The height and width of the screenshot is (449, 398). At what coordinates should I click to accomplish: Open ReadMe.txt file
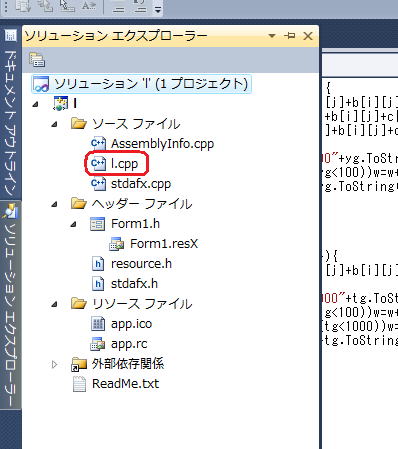[x=125, y=384]
